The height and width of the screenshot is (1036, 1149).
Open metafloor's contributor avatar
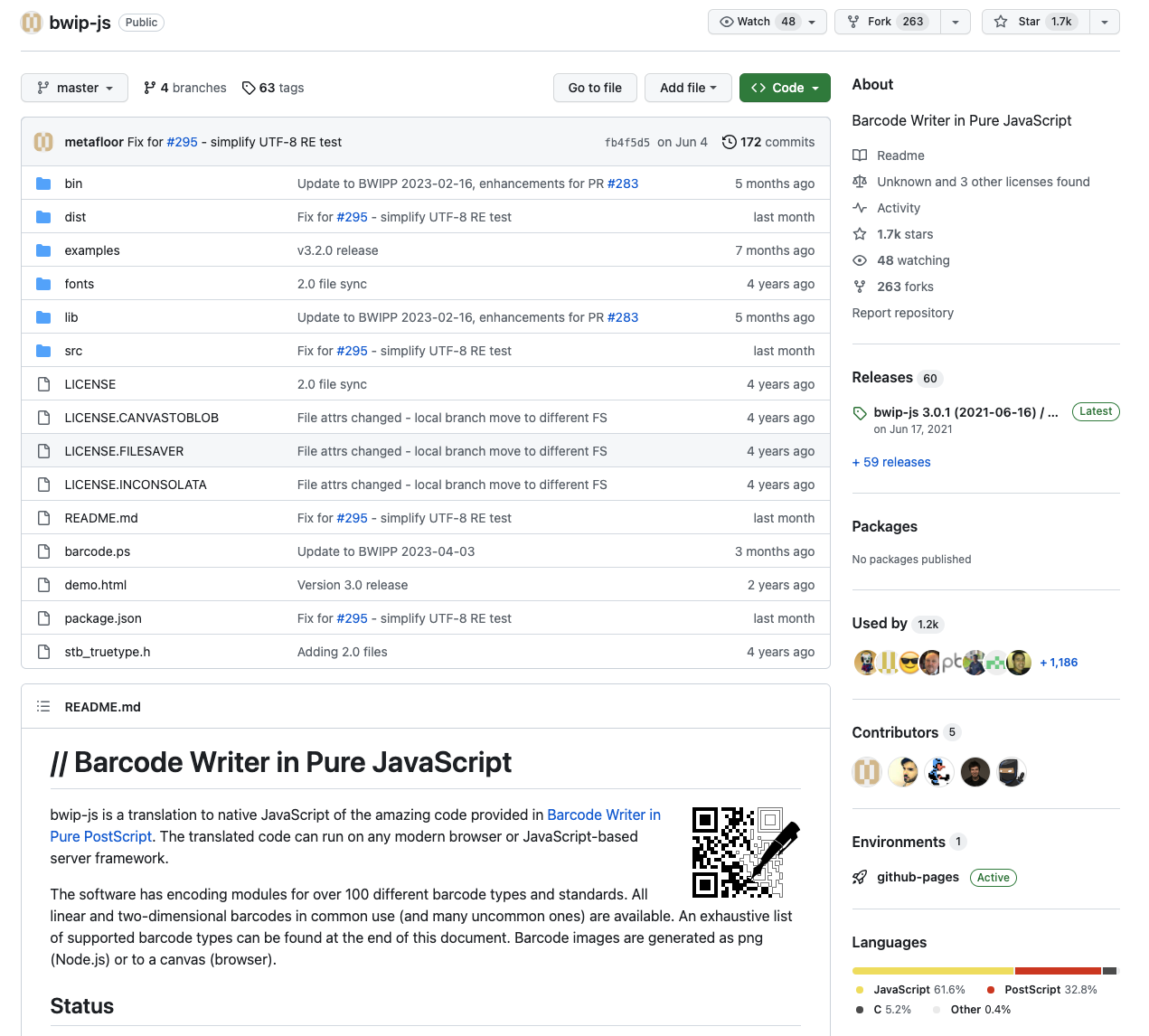coord(867,771)
